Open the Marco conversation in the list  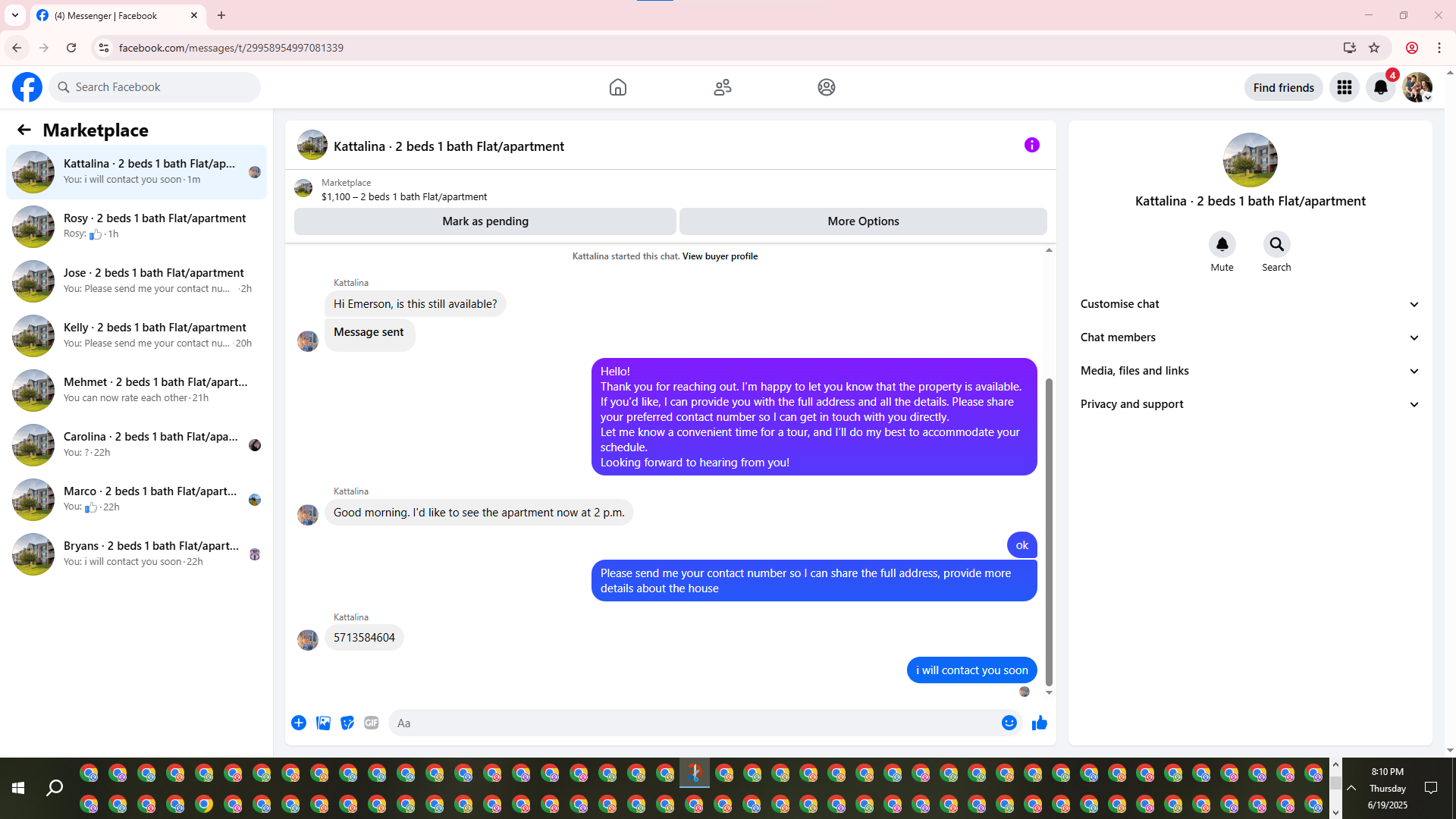pyautogui.click(x=136, y=500)
